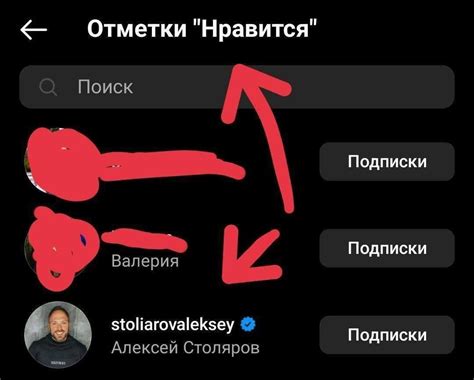This screenshot has width=474, height=380.
Task: Click the topmost Подписки button
Action: tap(387, 161)
